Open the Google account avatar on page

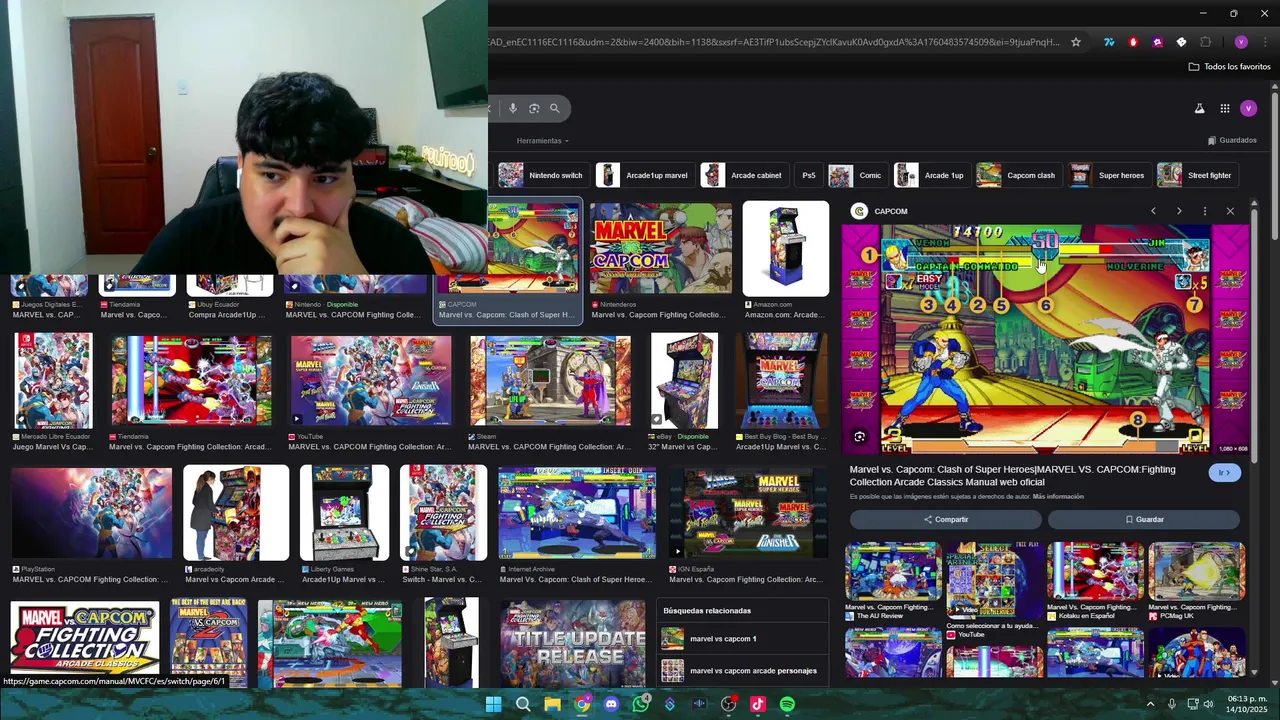coord(1248,108)
